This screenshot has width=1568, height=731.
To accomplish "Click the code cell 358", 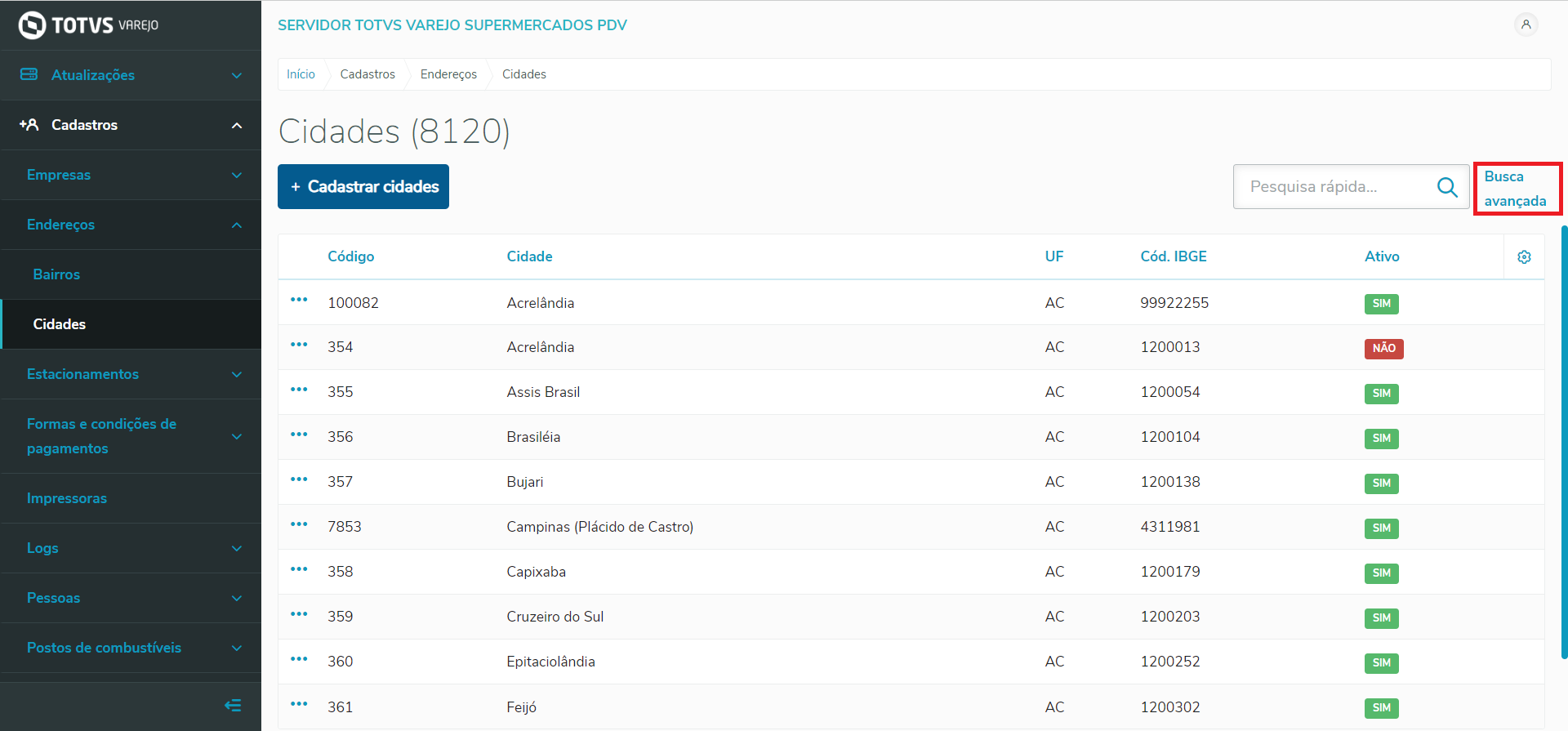I will pos(341,572).
